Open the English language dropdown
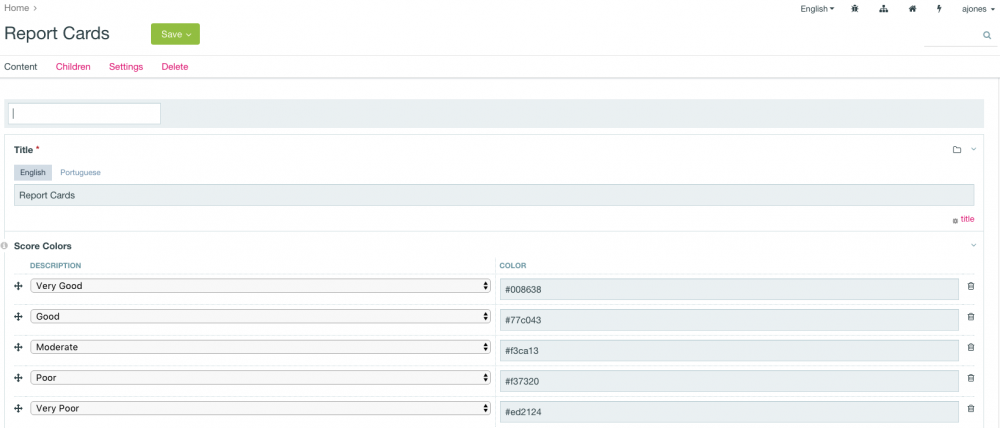Viewport: 1000px width, 428px height. pyautogui.click(x=817, y=9)
